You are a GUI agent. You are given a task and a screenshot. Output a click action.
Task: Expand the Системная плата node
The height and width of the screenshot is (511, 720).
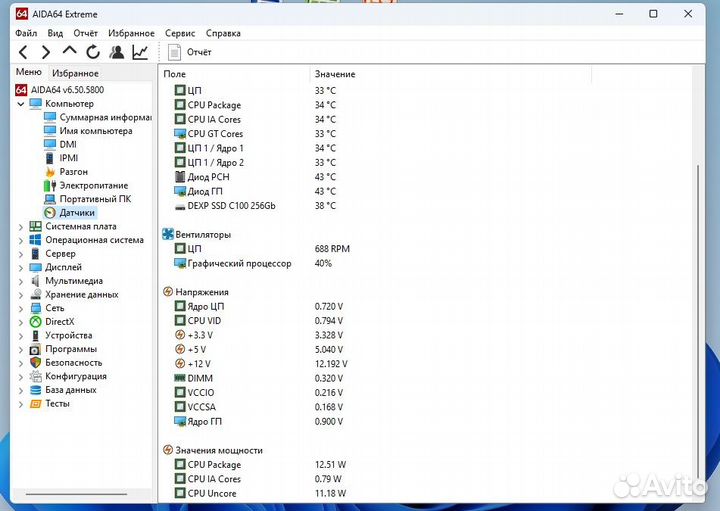coord(21,226)
